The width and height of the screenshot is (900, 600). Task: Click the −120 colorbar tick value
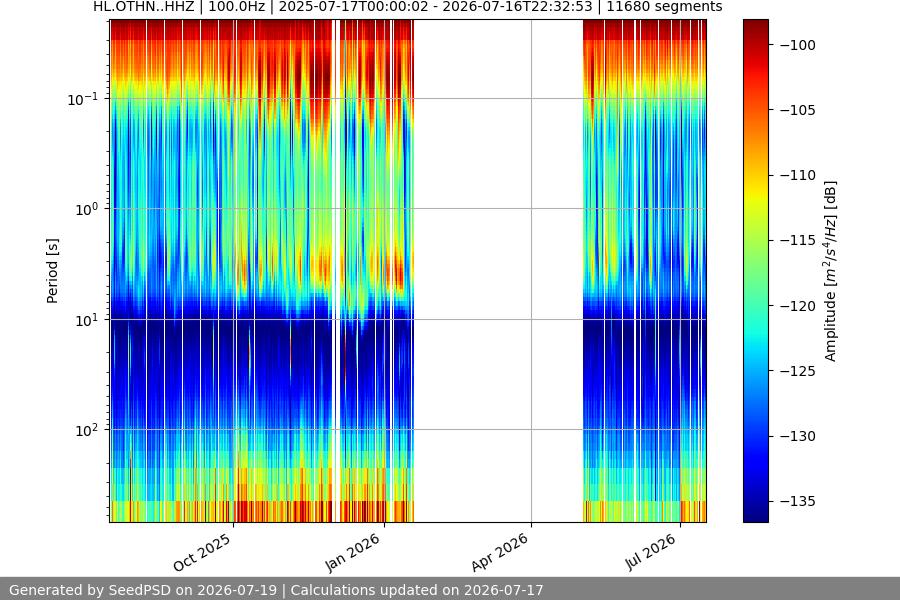click(797, 305)
